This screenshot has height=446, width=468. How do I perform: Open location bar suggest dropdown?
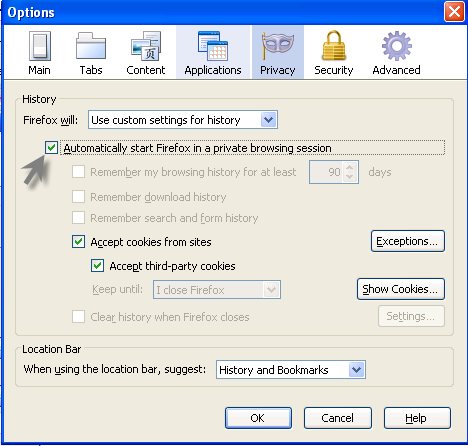(x=291, y=370)
